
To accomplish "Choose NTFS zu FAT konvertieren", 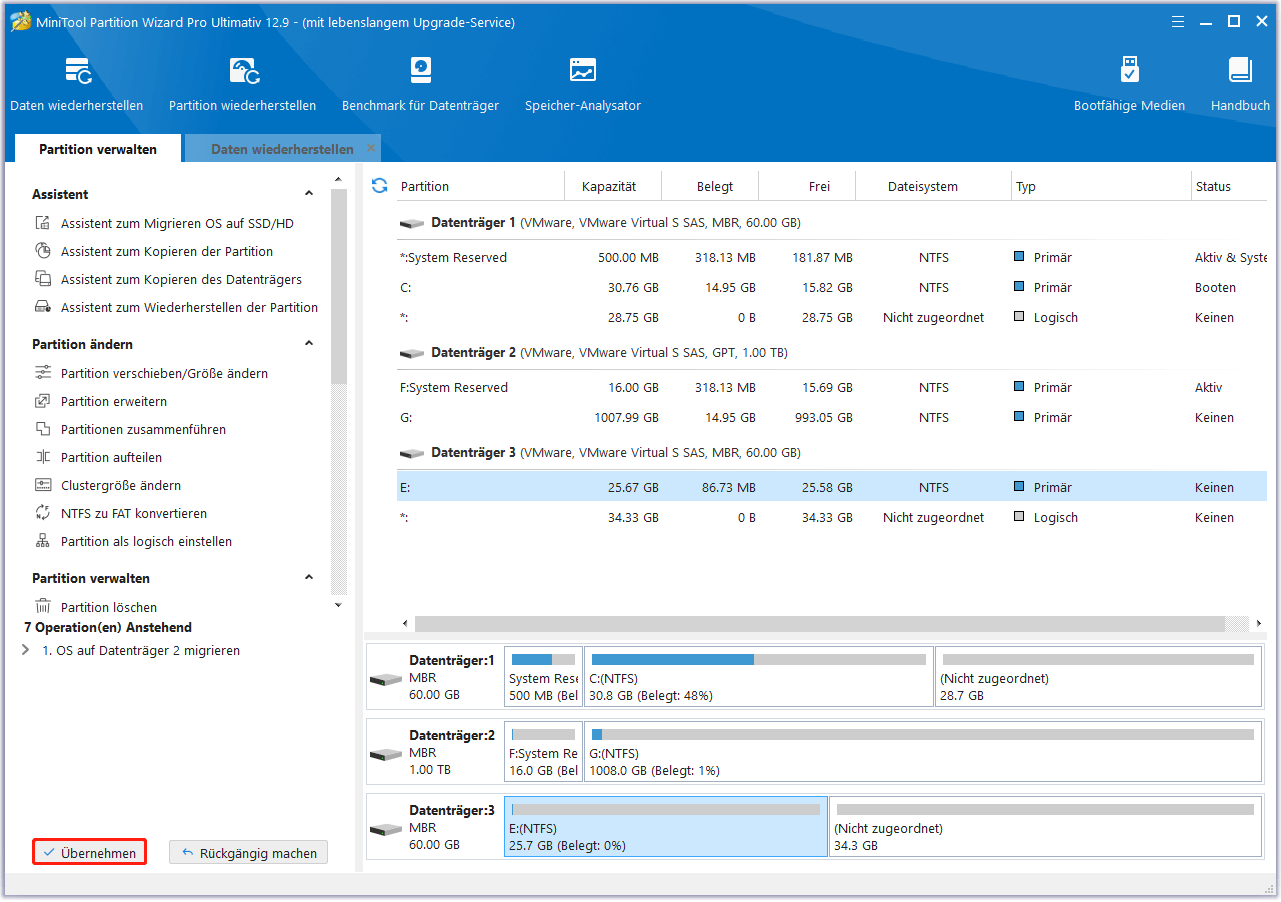I will 134,514.
